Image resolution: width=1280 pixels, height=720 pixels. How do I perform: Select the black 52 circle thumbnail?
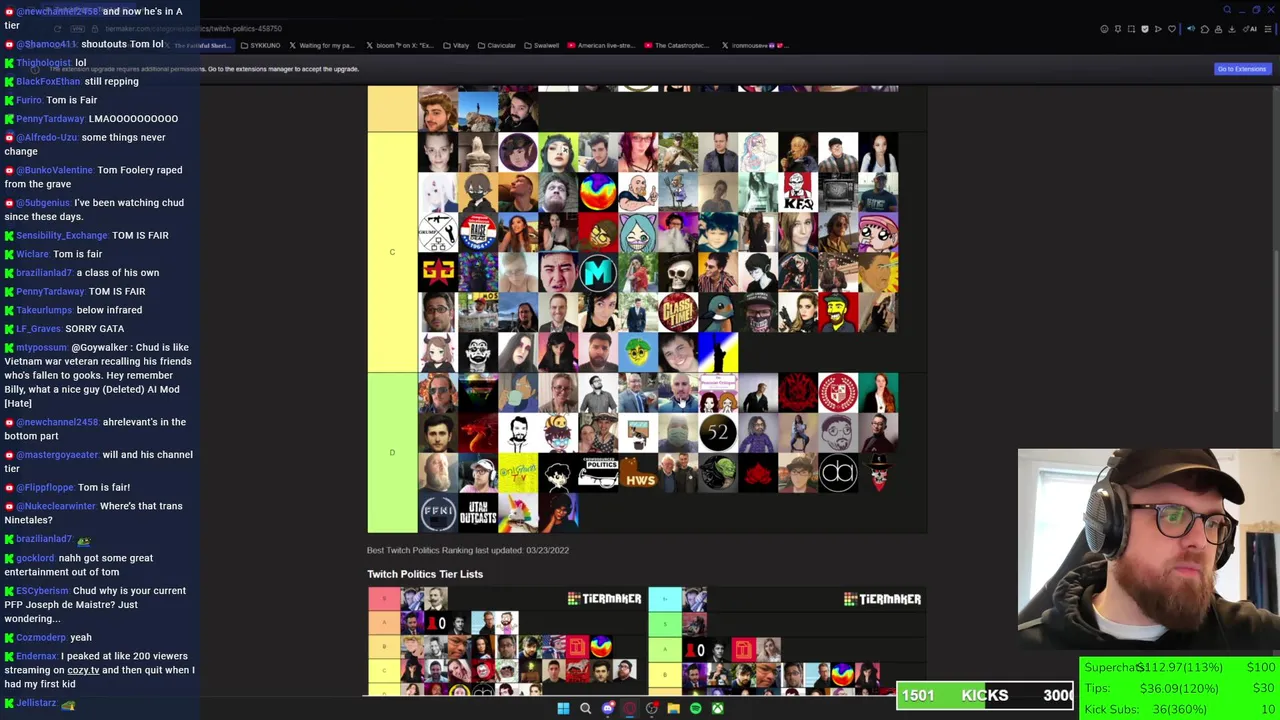point(718,432)
